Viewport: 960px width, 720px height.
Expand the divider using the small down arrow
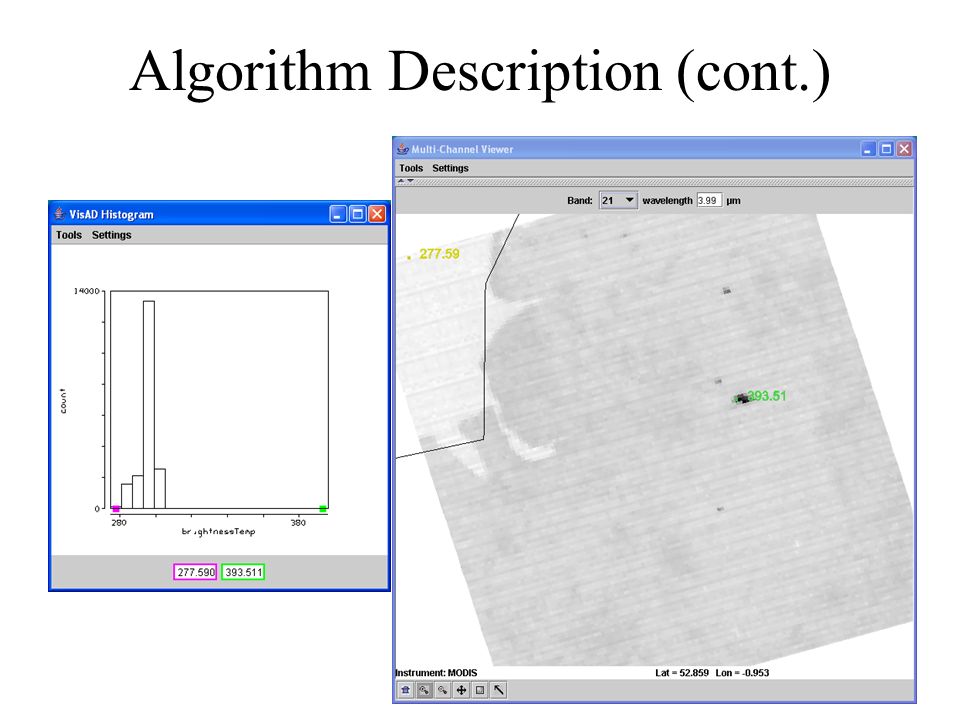coord(410,181)
